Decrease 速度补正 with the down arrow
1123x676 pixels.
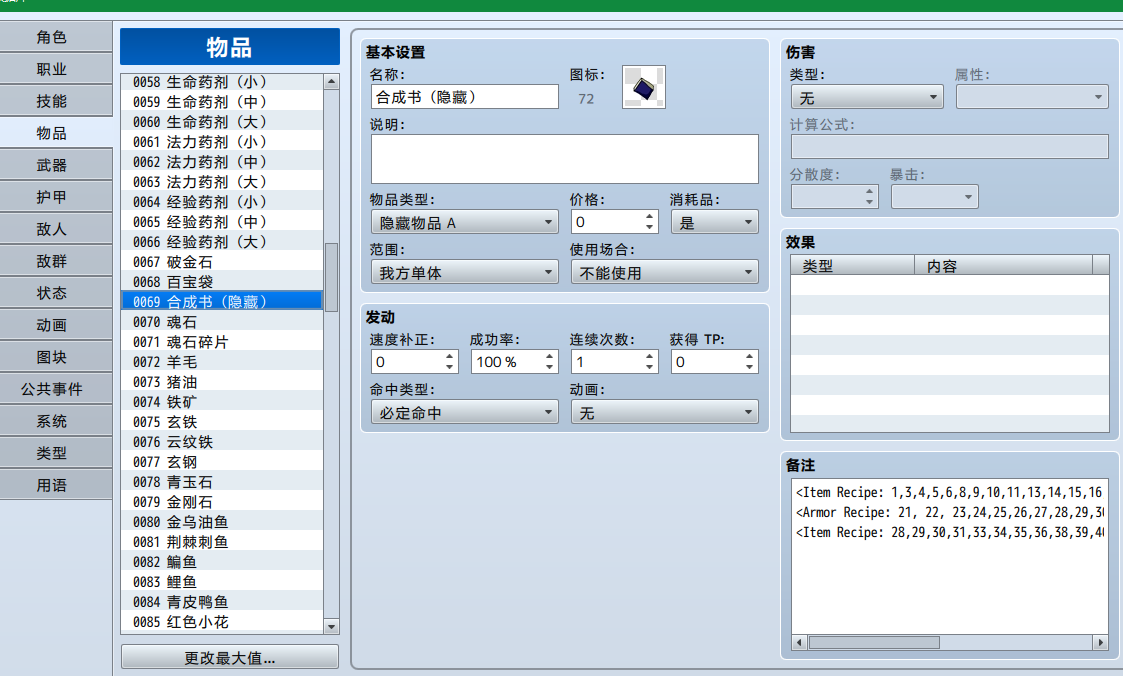449,367
